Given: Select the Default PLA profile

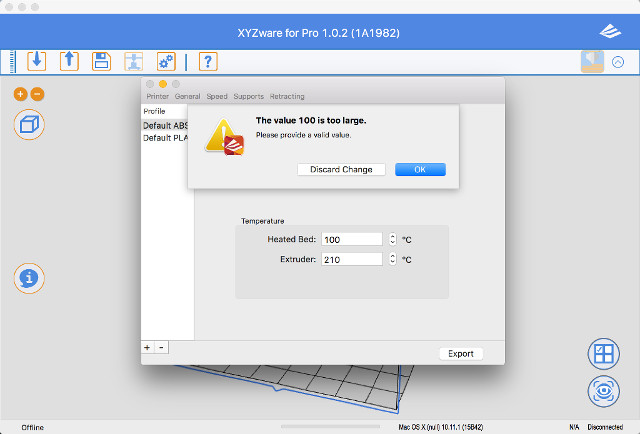Looking at the screenshot, I should point(165,138).
